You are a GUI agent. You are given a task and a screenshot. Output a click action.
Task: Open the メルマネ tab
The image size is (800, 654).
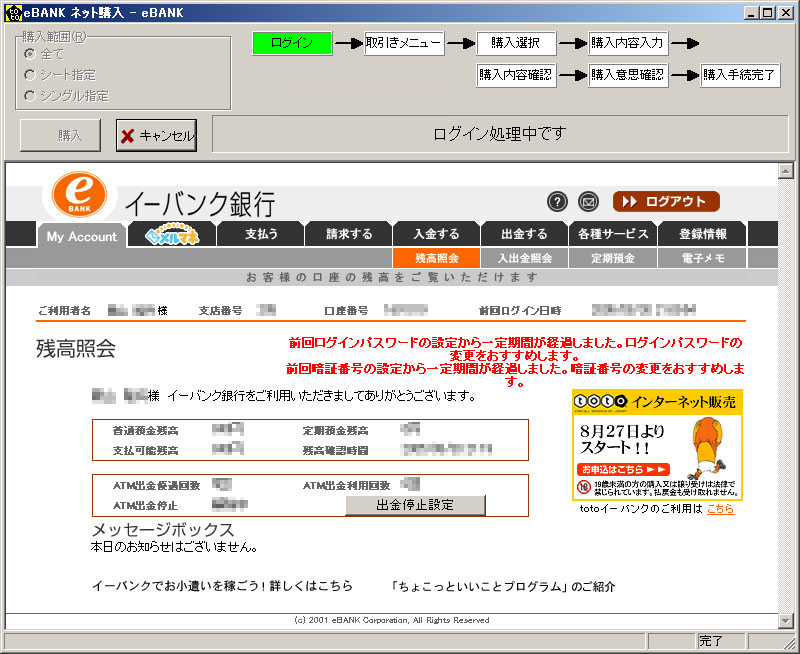click(x=173, y=236)
